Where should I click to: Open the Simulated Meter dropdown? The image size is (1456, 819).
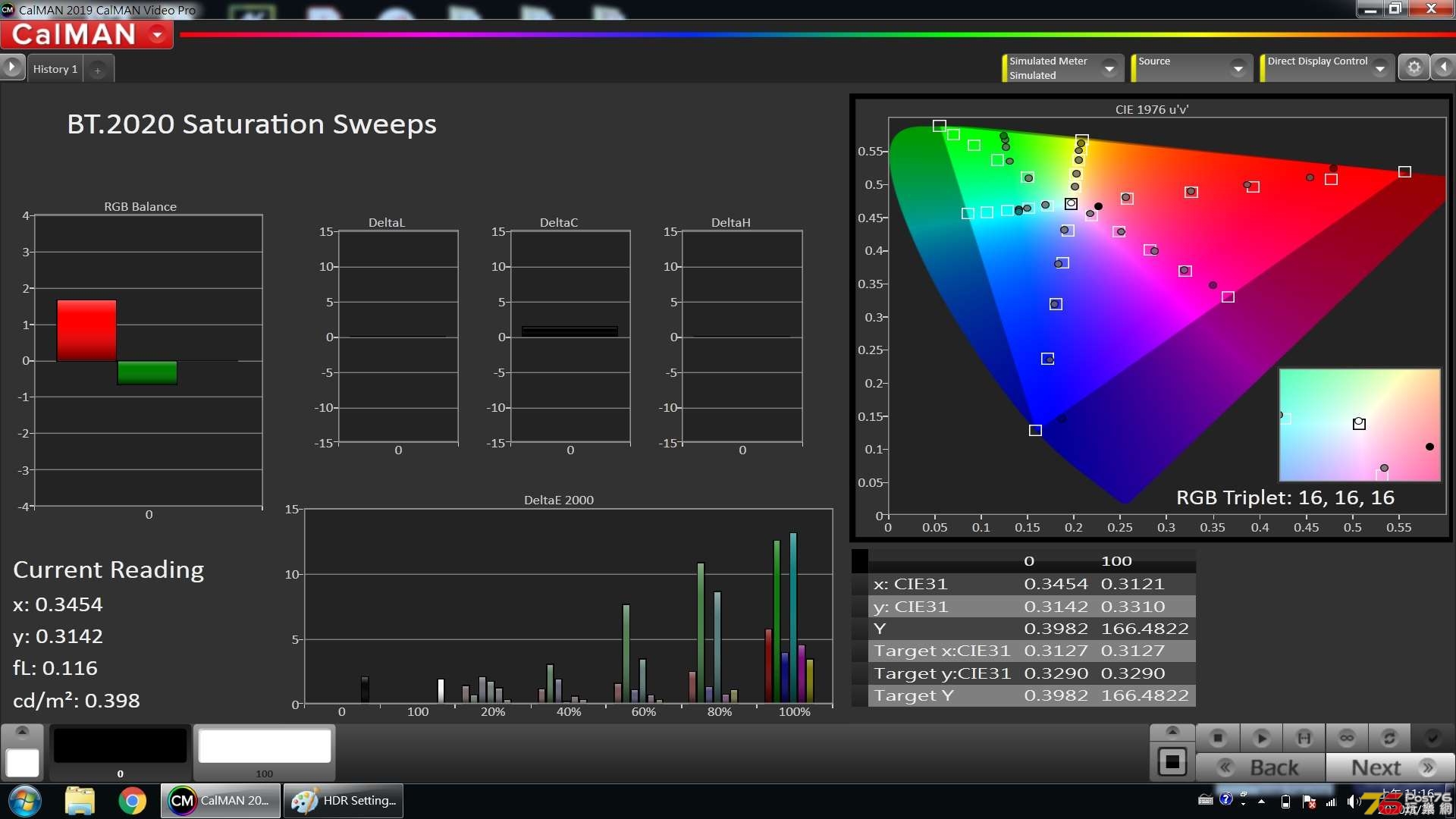(x=1108, y=67)
